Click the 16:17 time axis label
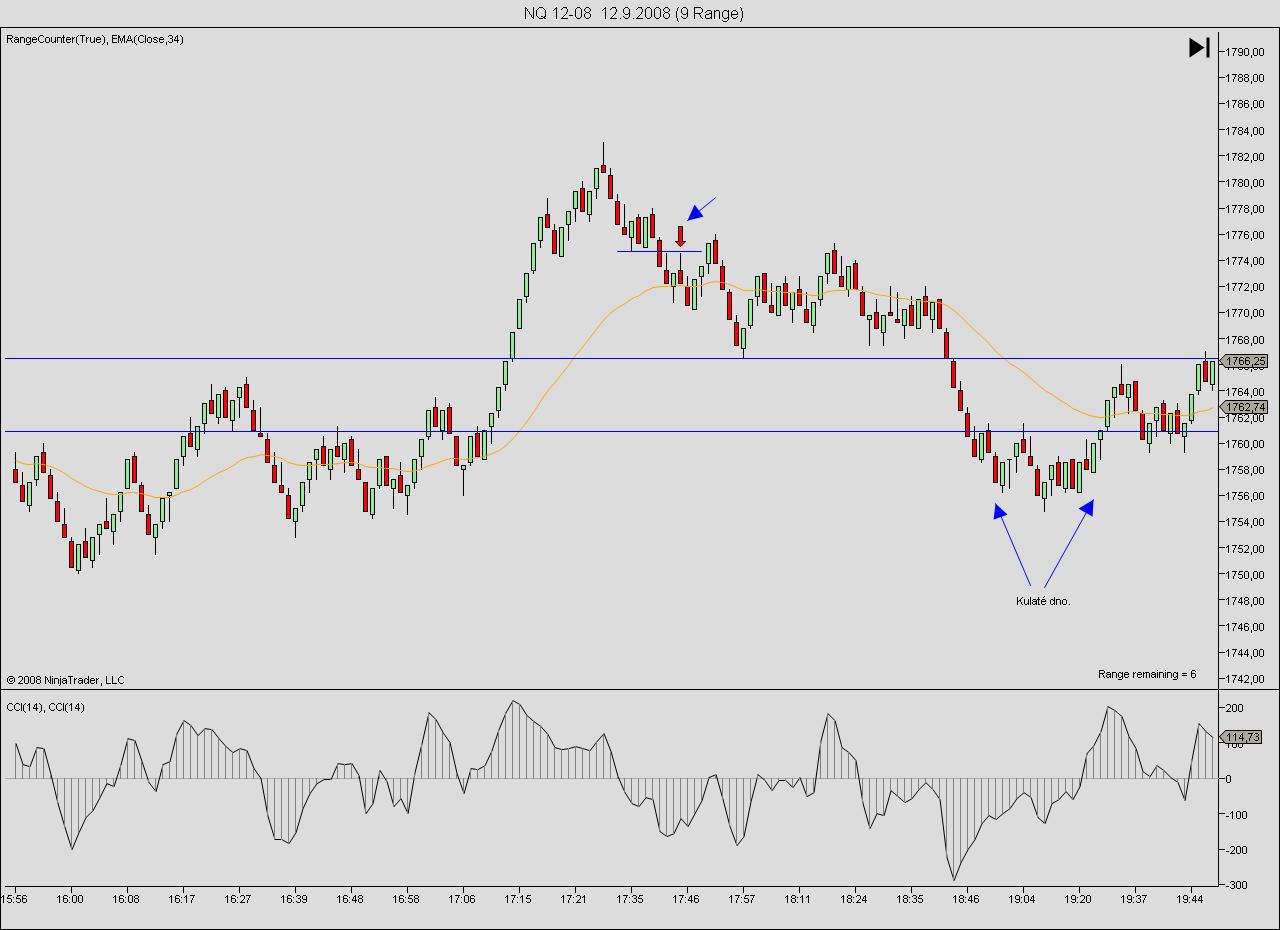This screenshot has width=1280, height=930. click(x=181, y=899)
